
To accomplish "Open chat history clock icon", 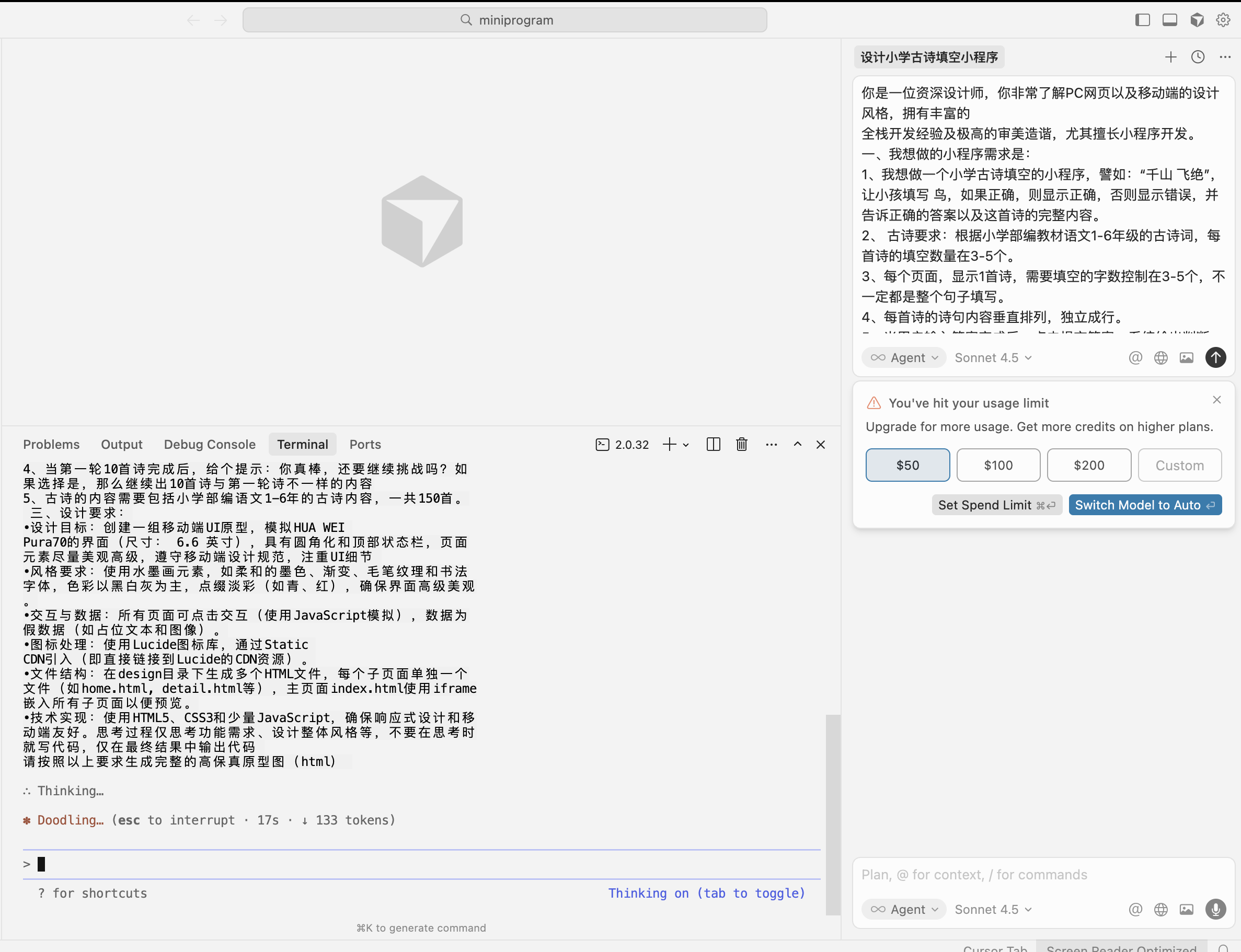I will tap(1198, 57).
